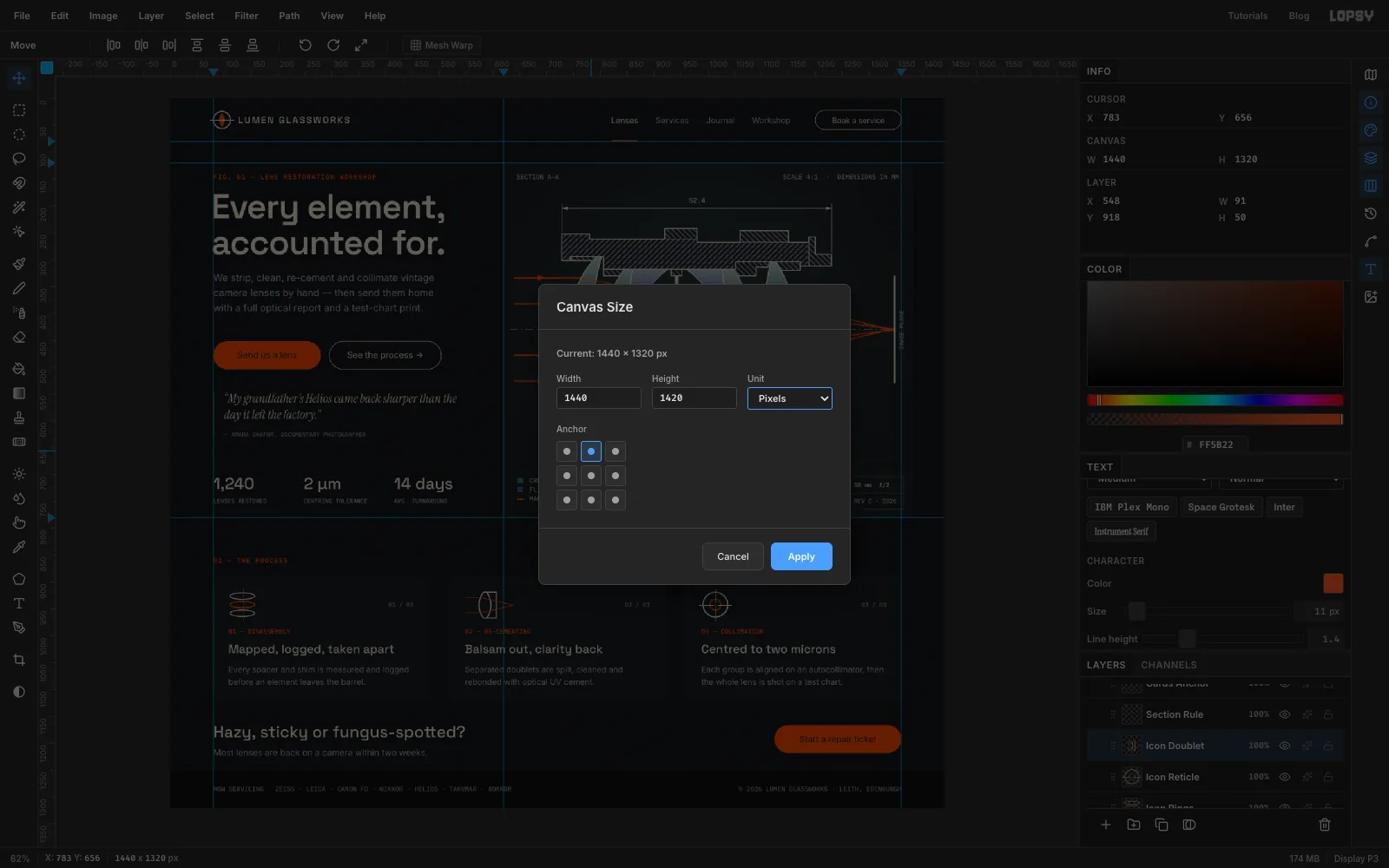Open the Filter menu

tap(247, 16)
